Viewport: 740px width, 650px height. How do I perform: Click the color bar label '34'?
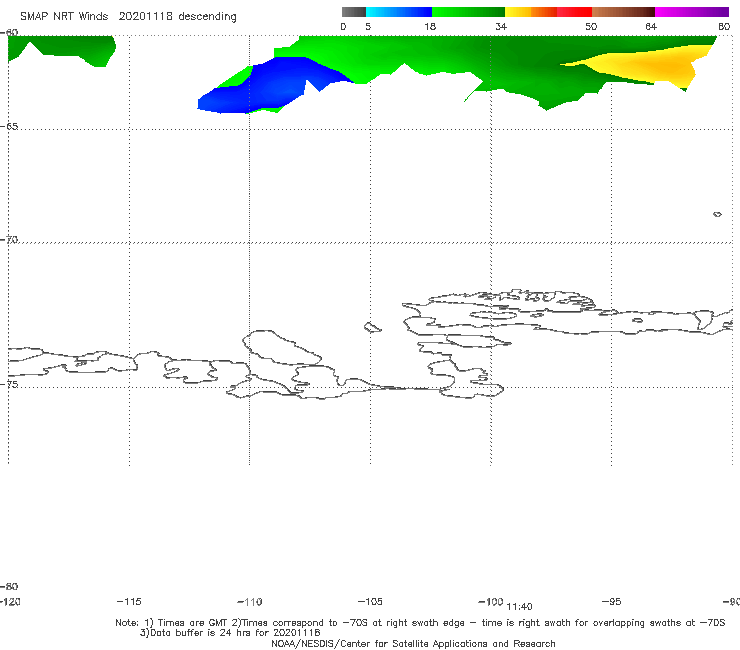point(501,27)
